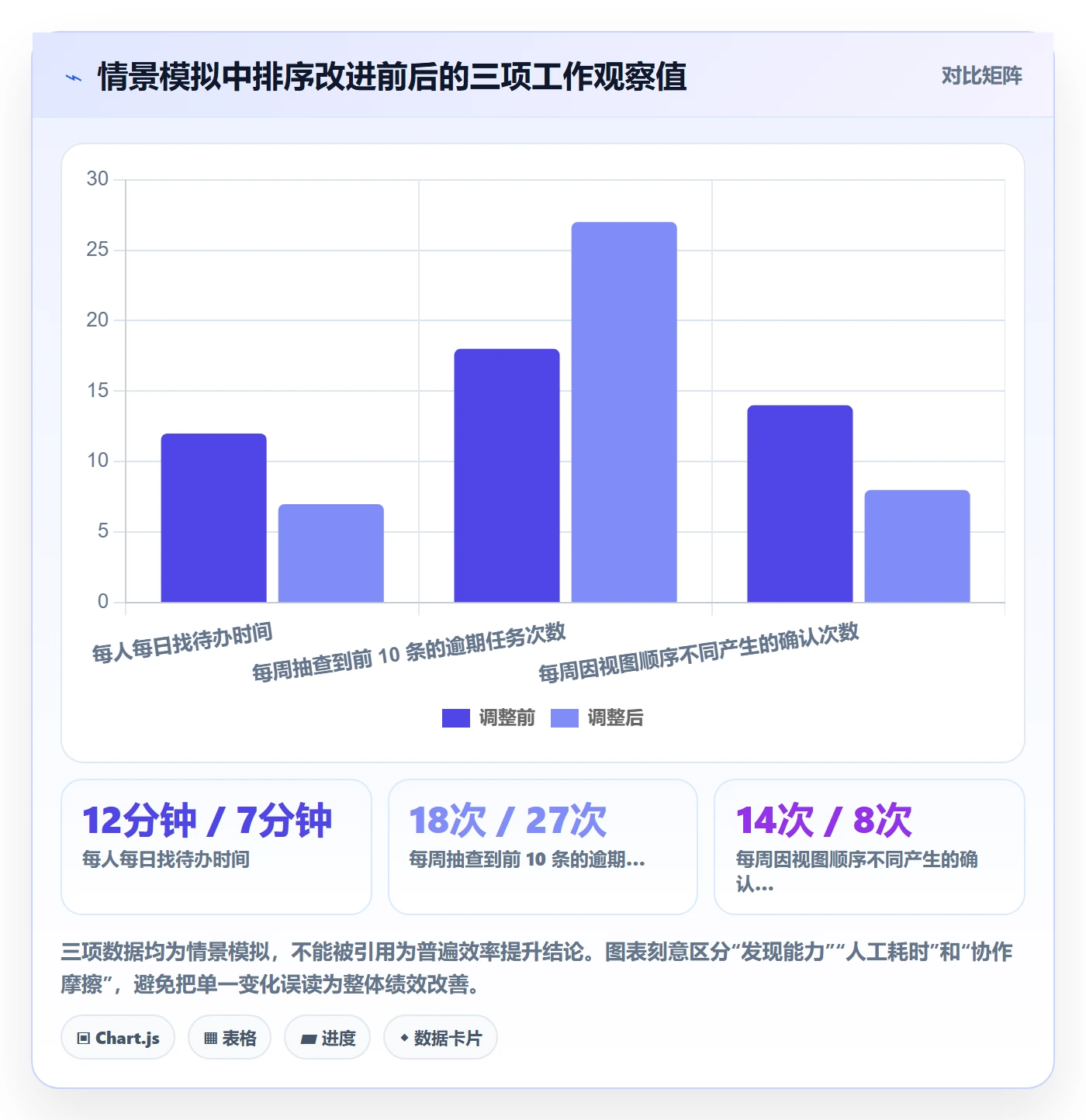
Task: Click the grid icon in 表格 chip
Action: [211, 1039]
